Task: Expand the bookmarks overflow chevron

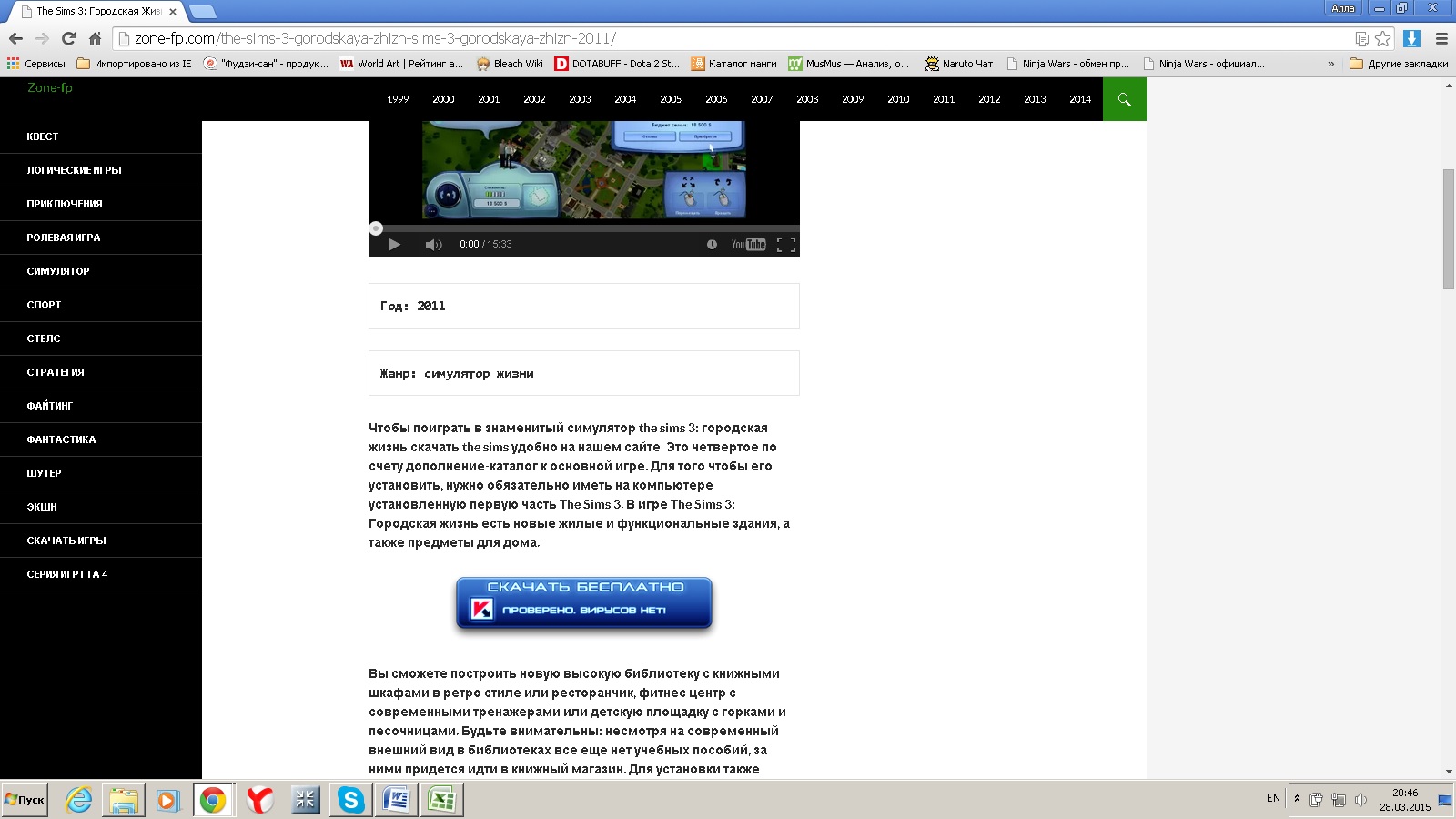Action: [x=1331, y=64]
